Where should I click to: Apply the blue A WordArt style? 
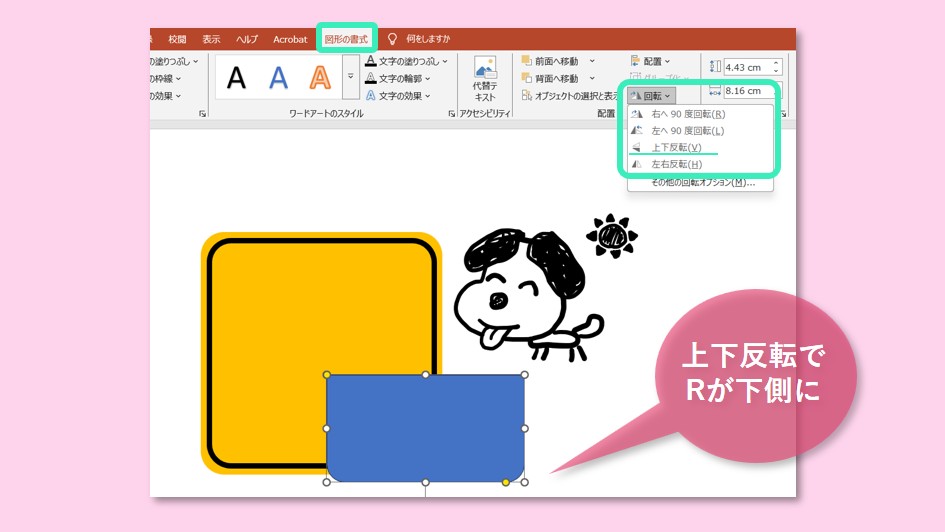pyautogui.click(x=278, y=78)
